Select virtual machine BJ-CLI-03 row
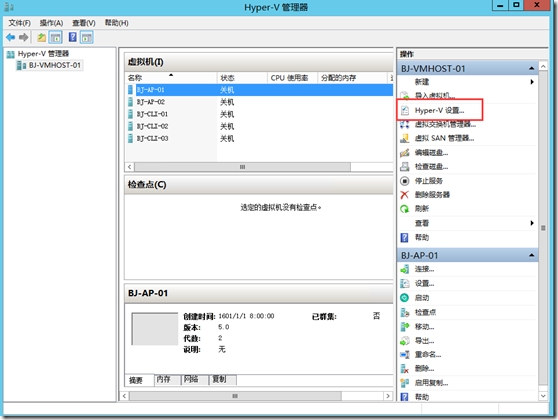This screenshot has width=558, height=420. point(260,138)
